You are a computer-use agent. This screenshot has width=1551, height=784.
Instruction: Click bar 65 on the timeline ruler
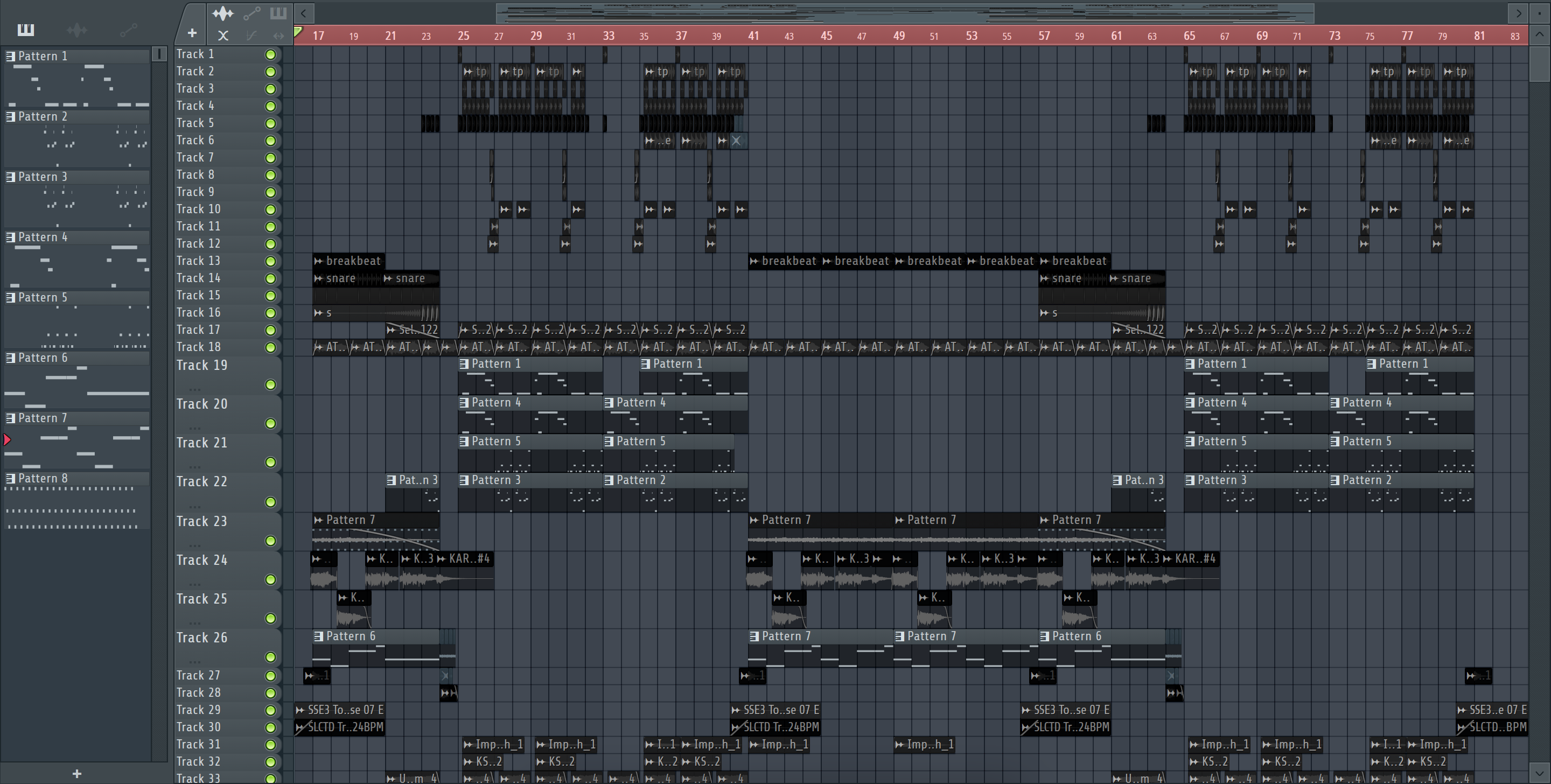tap(1189, 36)
